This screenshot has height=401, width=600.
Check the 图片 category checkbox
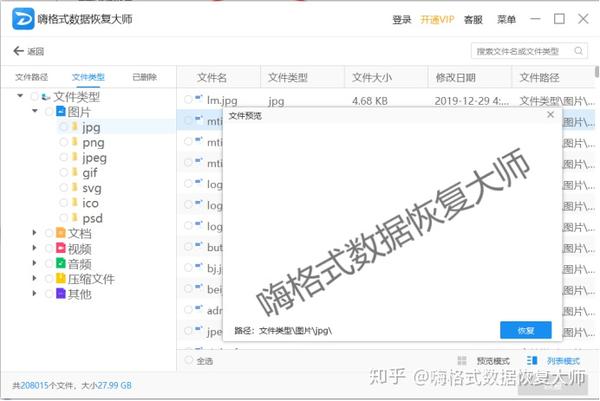[49, 112]
